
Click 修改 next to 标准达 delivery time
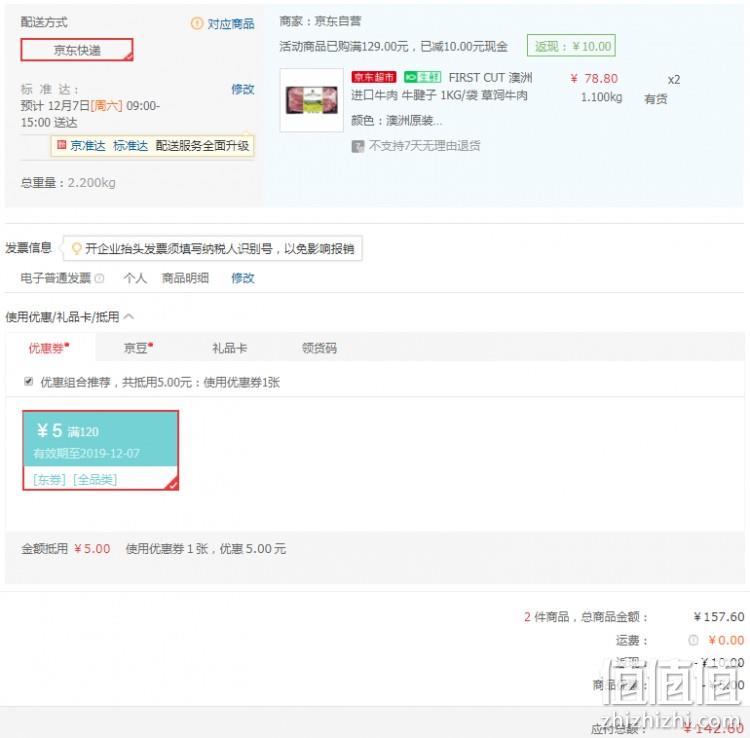pos(243,89)
